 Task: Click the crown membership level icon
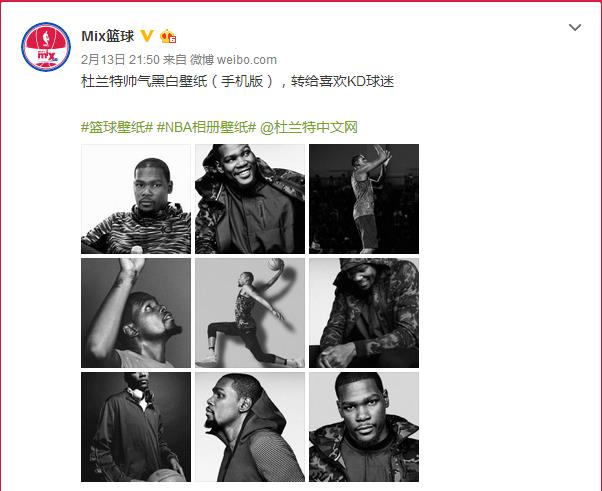point(168,36)
